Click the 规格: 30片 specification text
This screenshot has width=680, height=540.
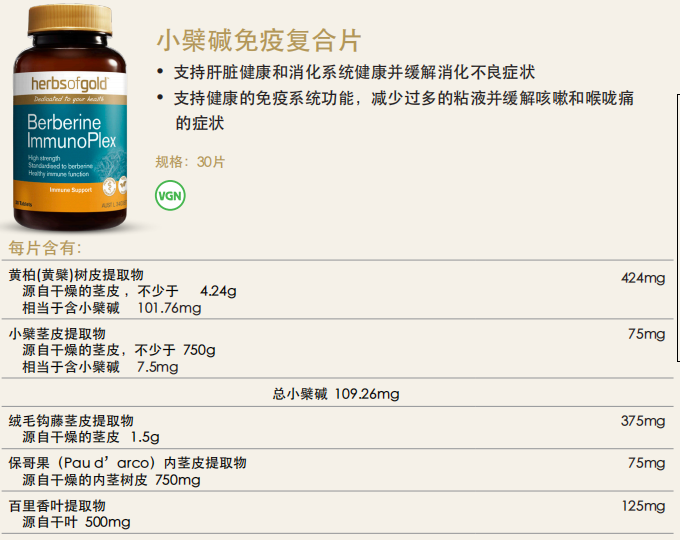click(190, 162)
